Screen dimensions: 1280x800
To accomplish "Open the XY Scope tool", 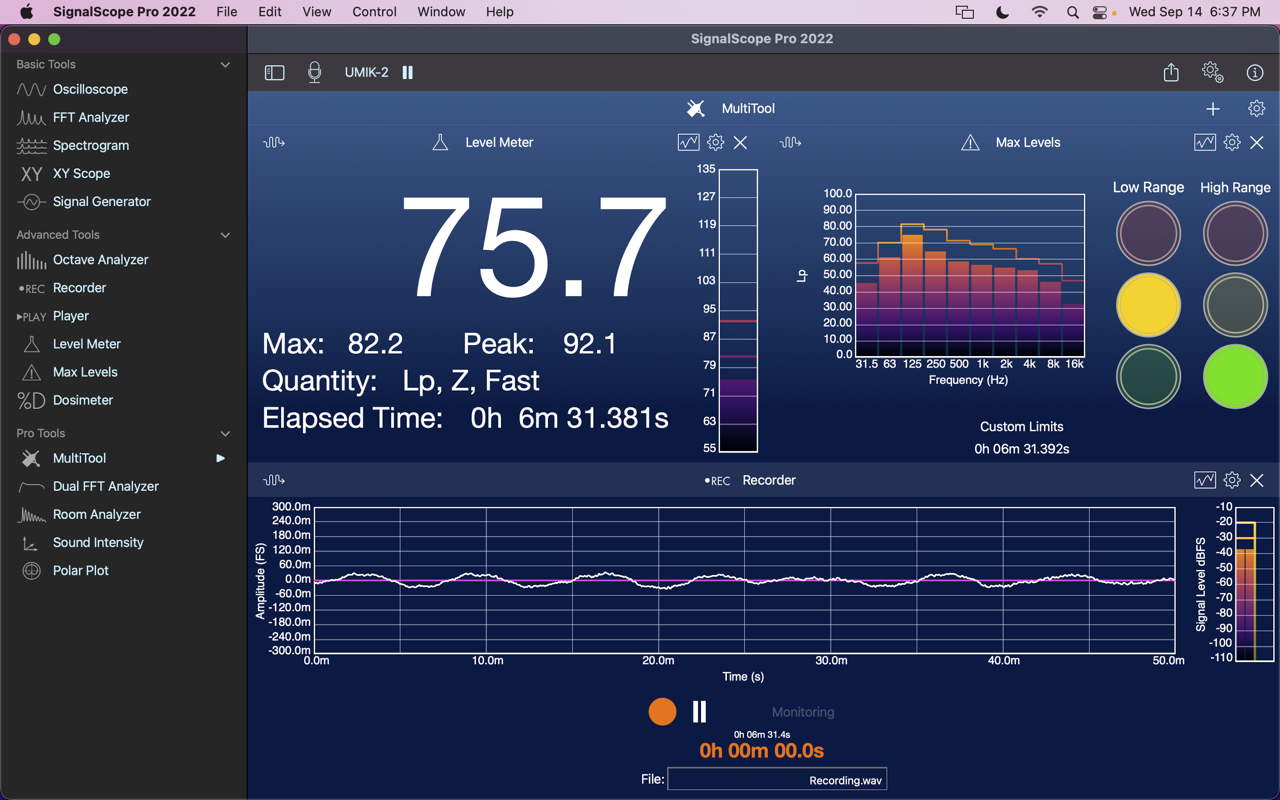I will point(81,173).
